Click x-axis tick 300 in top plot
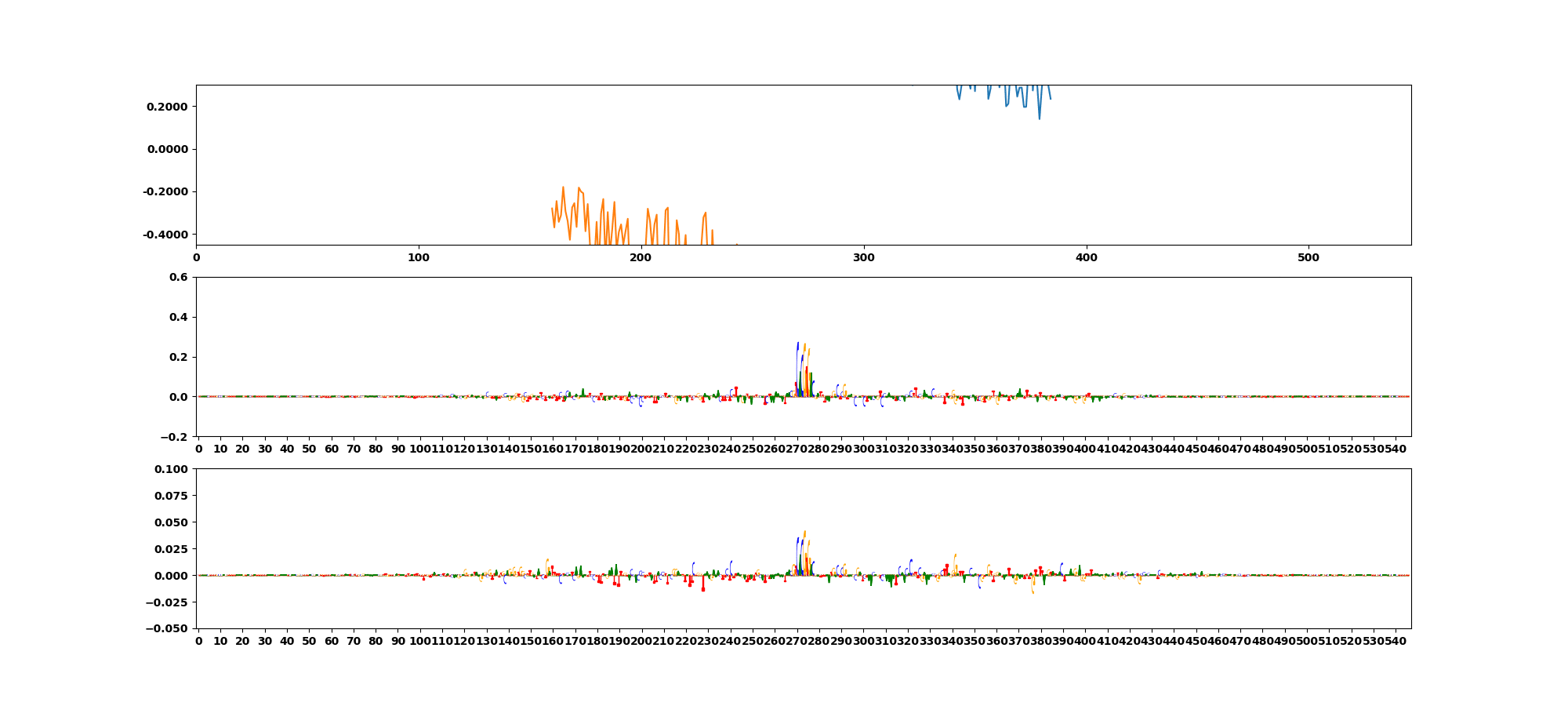Viewport: 1568px width, 706px height. pyautogui.click(x=863, y=257)
